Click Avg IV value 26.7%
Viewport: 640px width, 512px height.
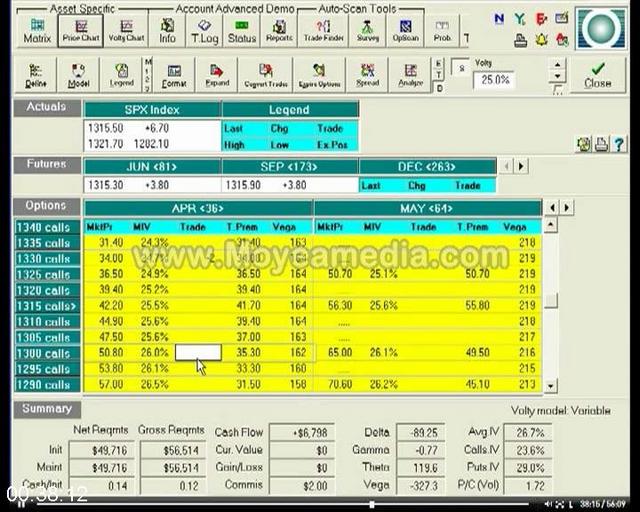tap(528, 433)
